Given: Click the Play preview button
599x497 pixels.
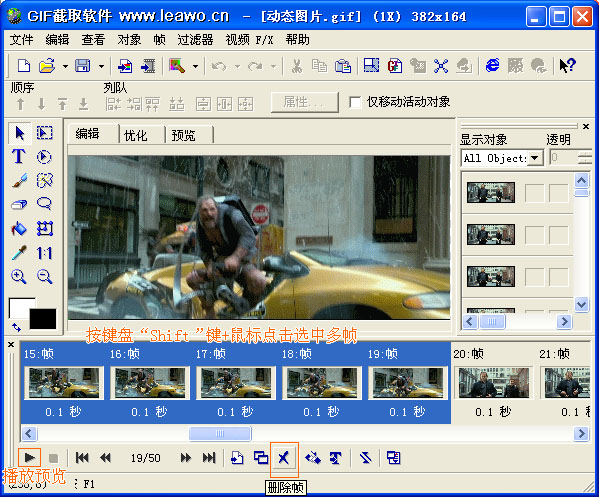Looking at the screenshot, I should [29, 457].
